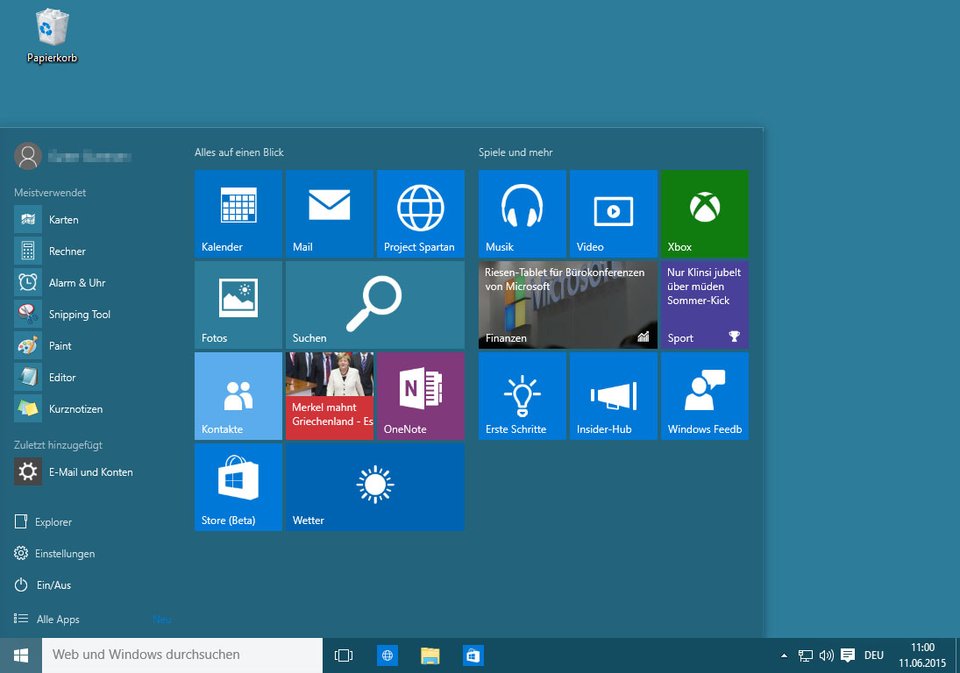
Task: Open the Merkel news live tile
Action: click(329, 396)
